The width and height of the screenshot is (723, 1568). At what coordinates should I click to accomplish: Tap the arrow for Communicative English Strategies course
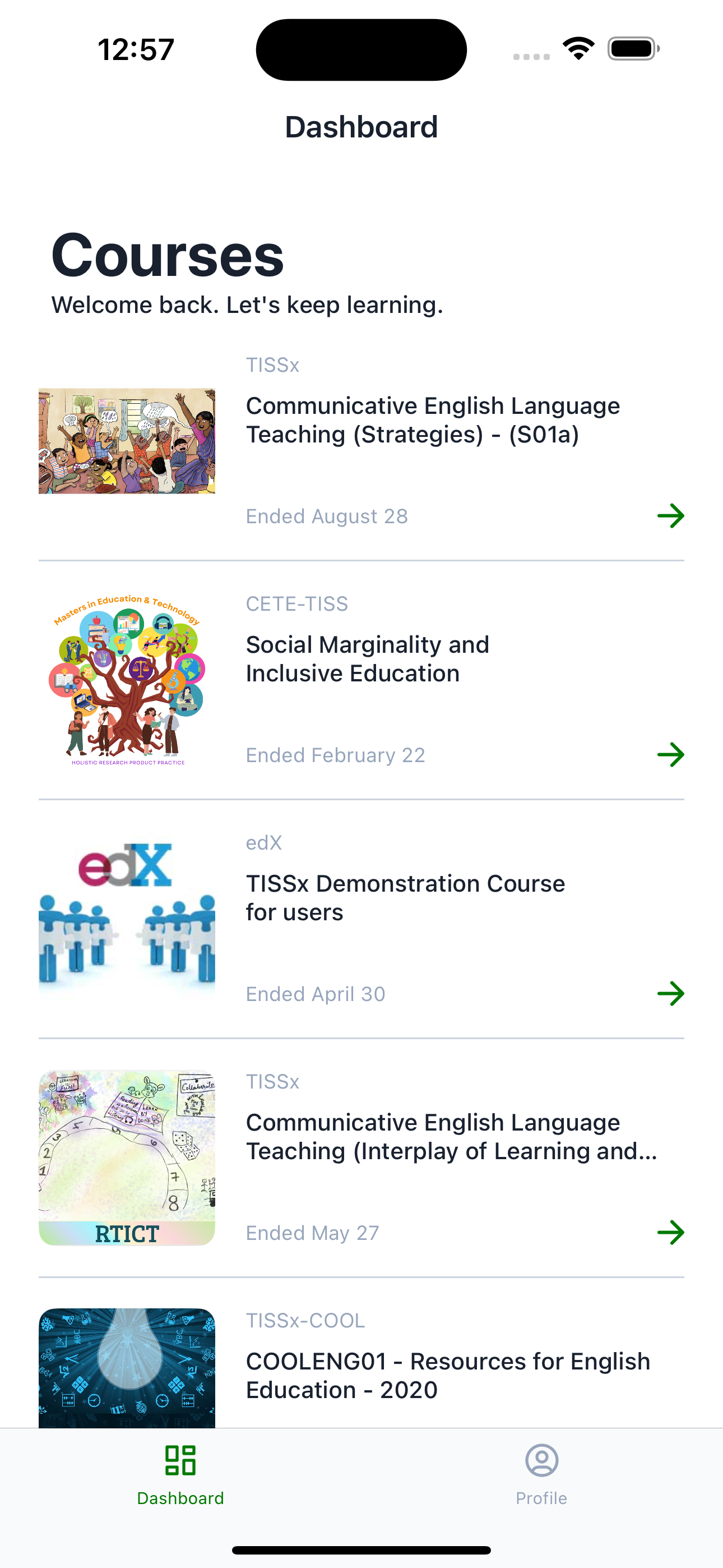[671, 515]
